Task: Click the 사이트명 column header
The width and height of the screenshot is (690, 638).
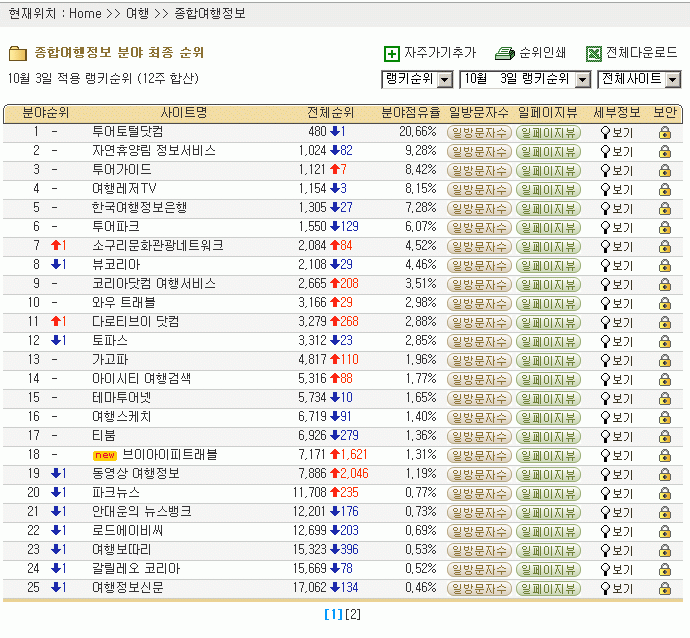Action: pos(184,113)
